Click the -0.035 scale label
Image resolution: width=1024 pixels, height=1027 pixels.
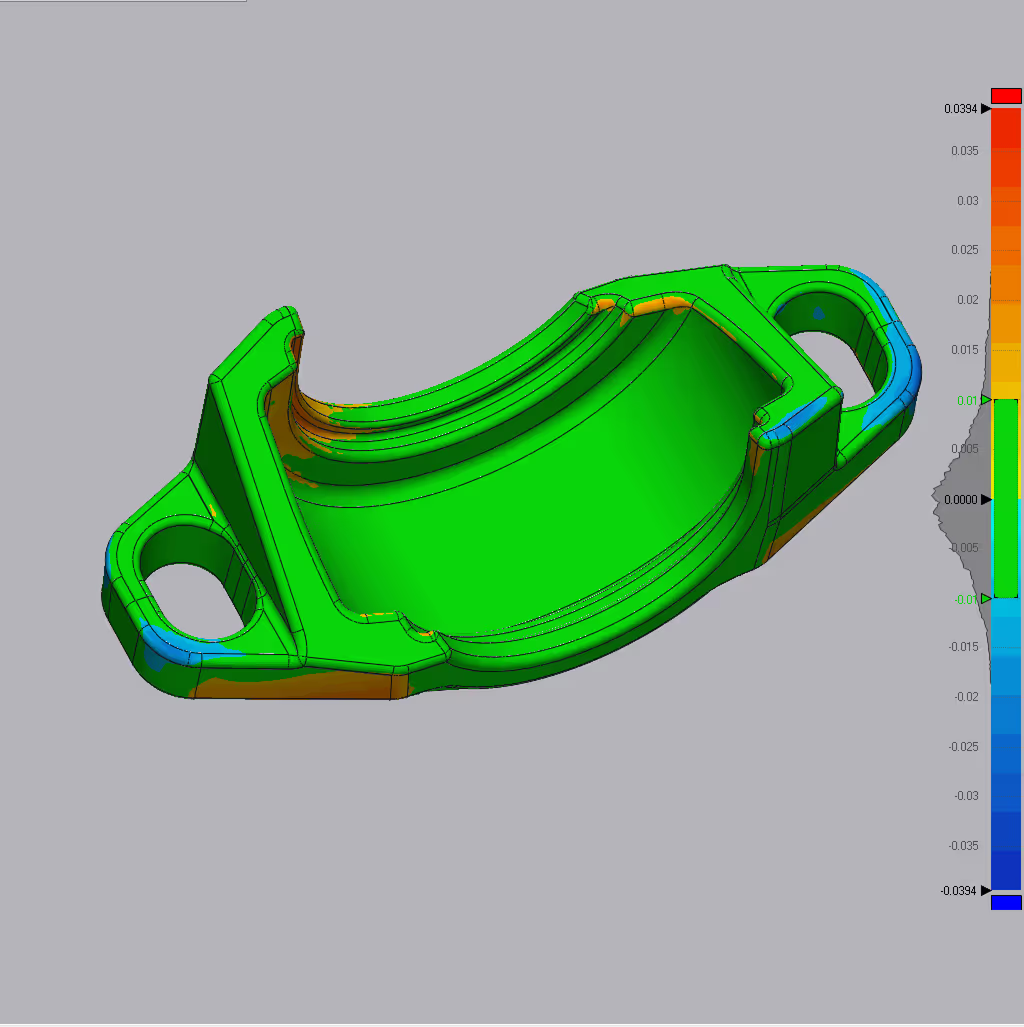[x=963, y=846]
